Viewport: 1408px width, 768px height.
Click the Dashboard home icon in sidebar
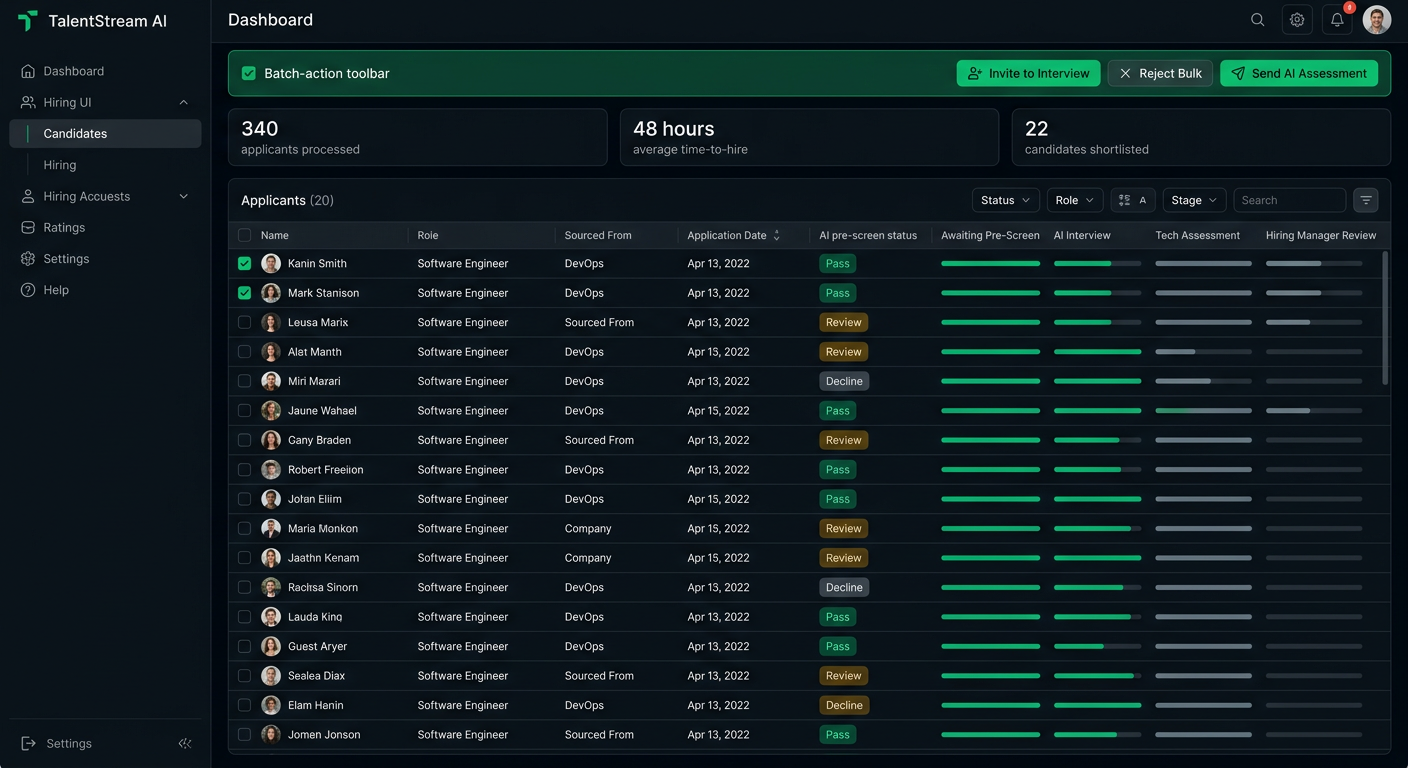[x=28, y=71]
